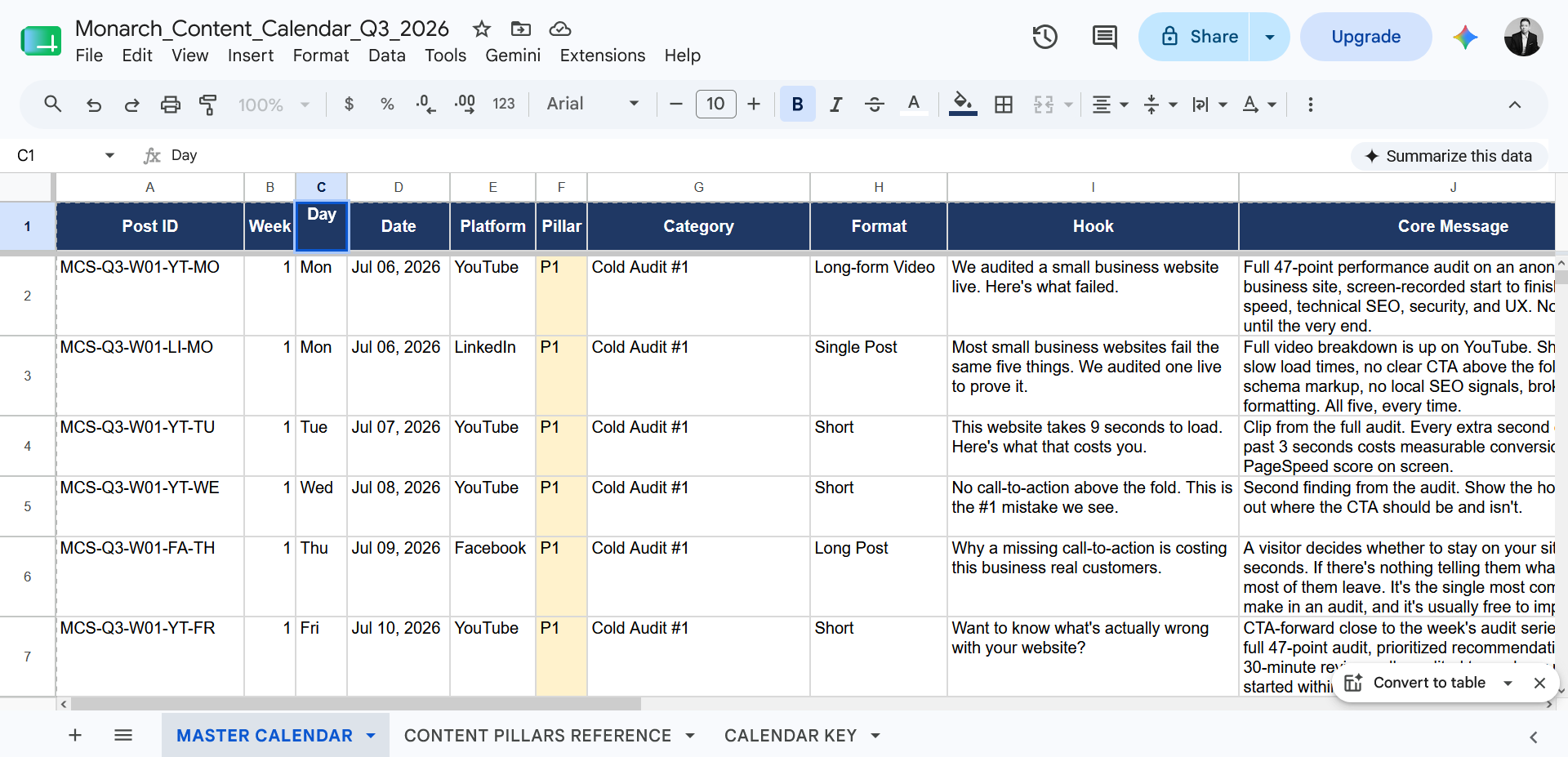
Task: Print the spreadsheet
Action: click(170, 105)
